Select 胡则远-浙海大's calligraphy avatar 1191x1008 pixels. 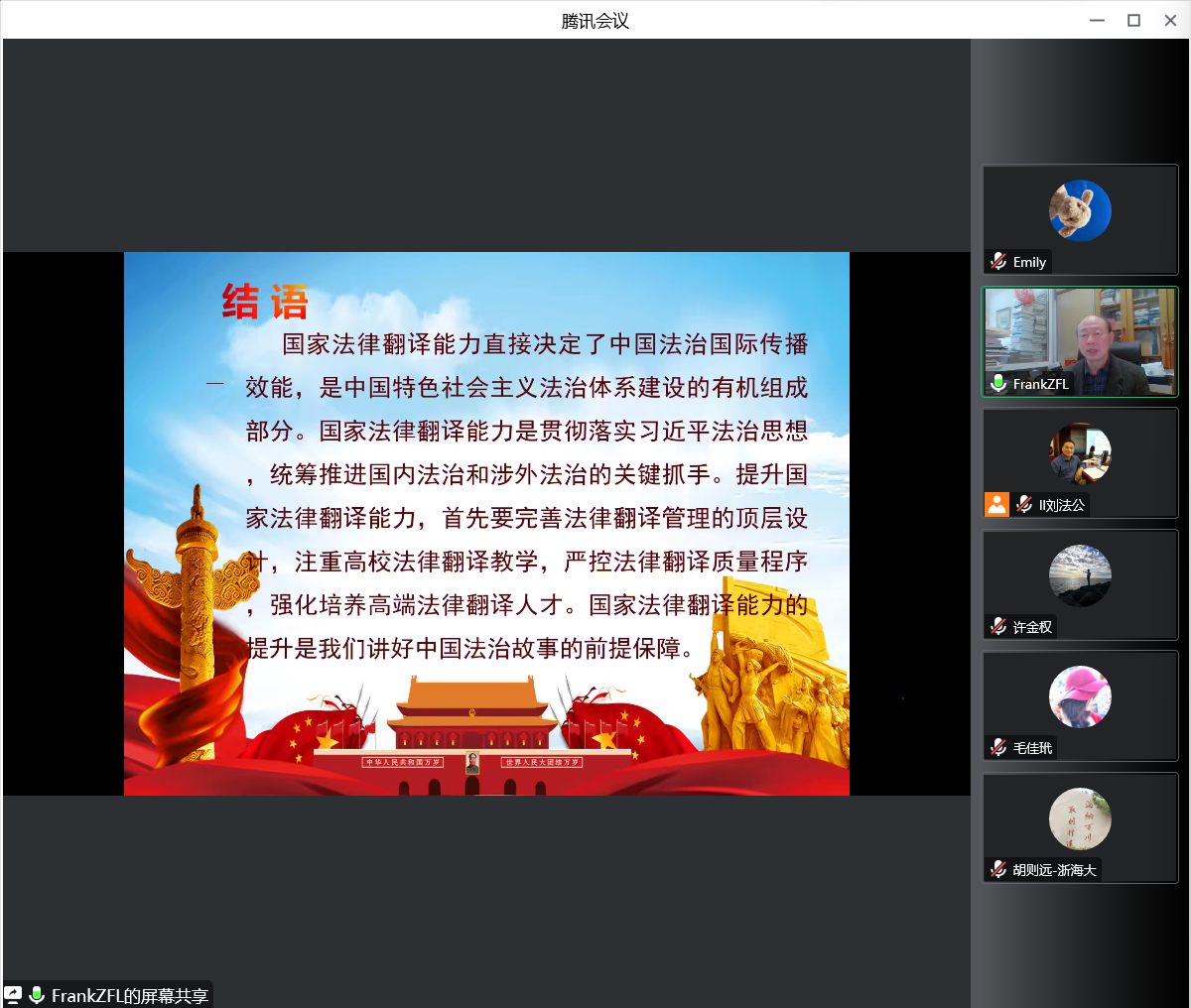pyautogui.click(x=1080, y=819)
